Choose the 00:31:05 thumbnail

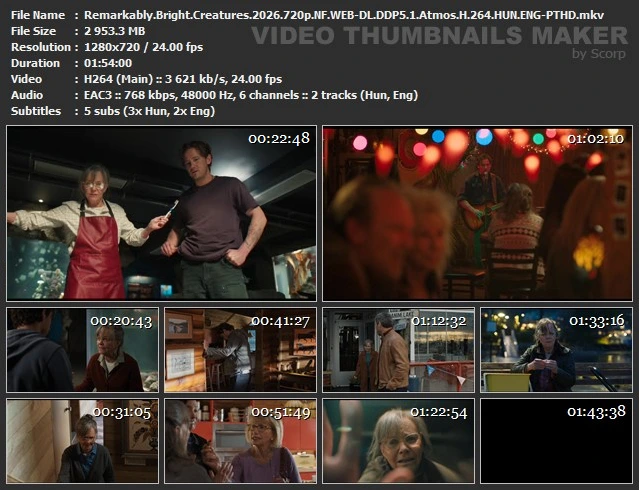click(82, 441)
